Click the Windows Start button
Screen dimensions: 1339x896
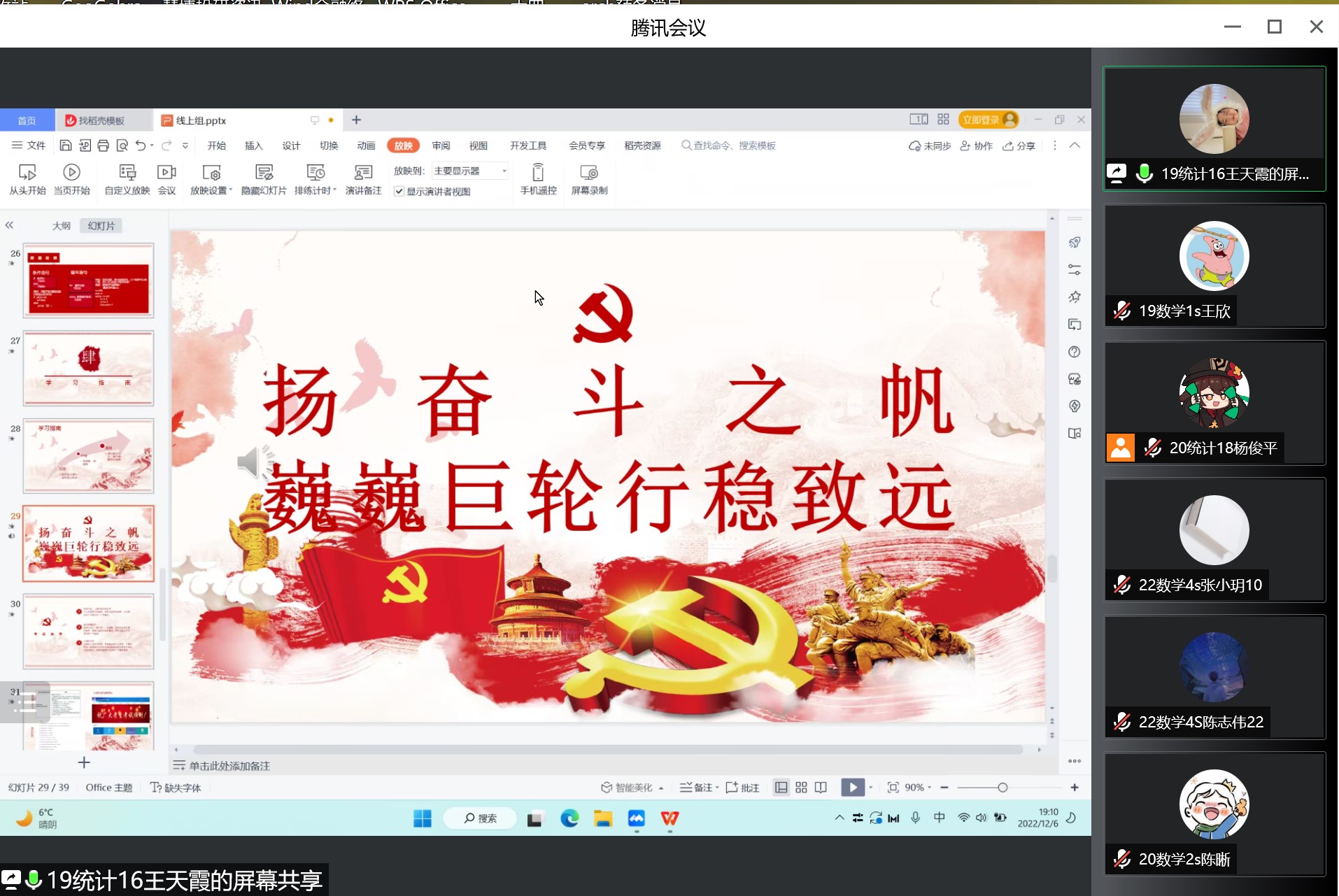[423, 818]
